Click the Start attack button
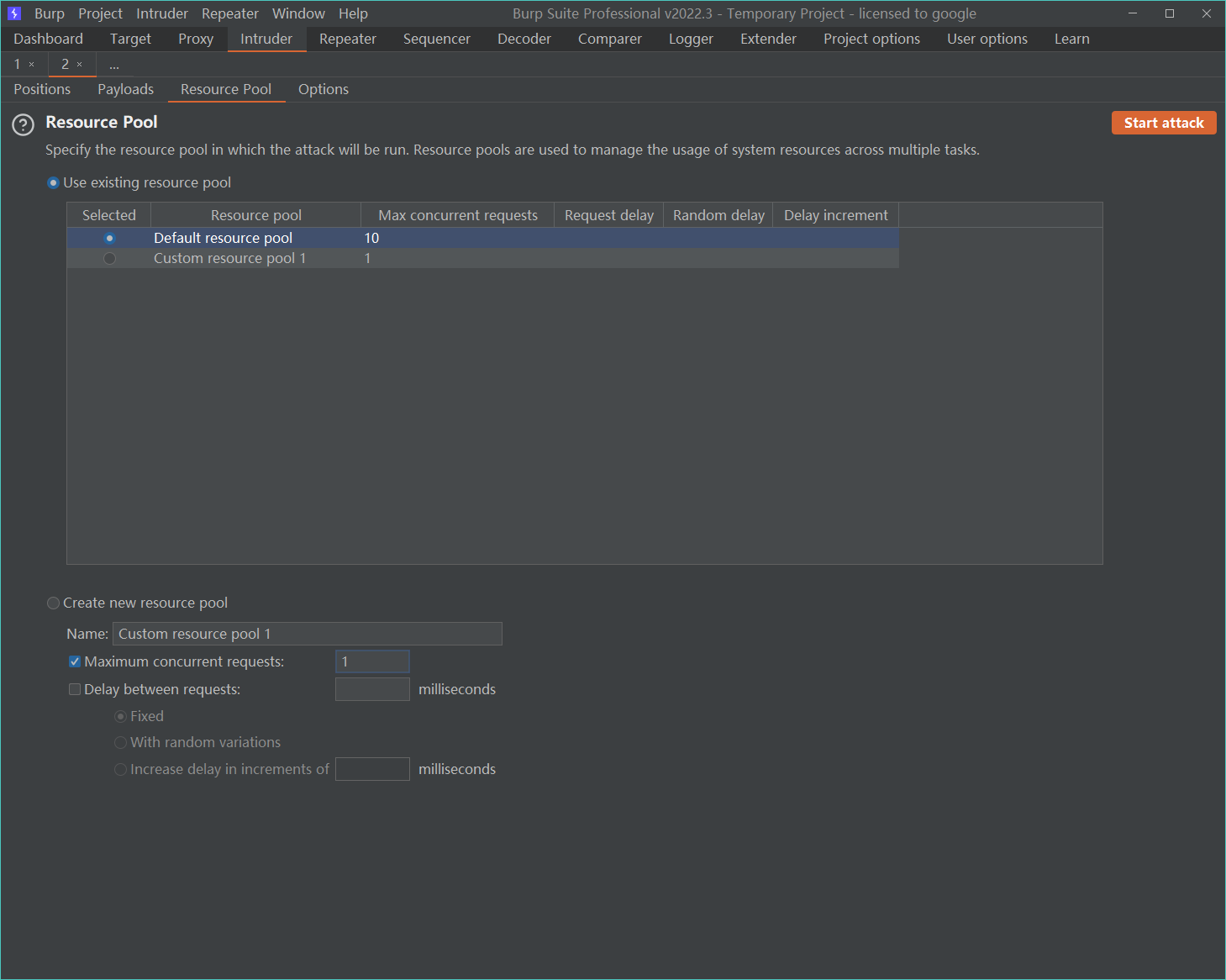This screenshot has height=980, width=1226. 1164,123
